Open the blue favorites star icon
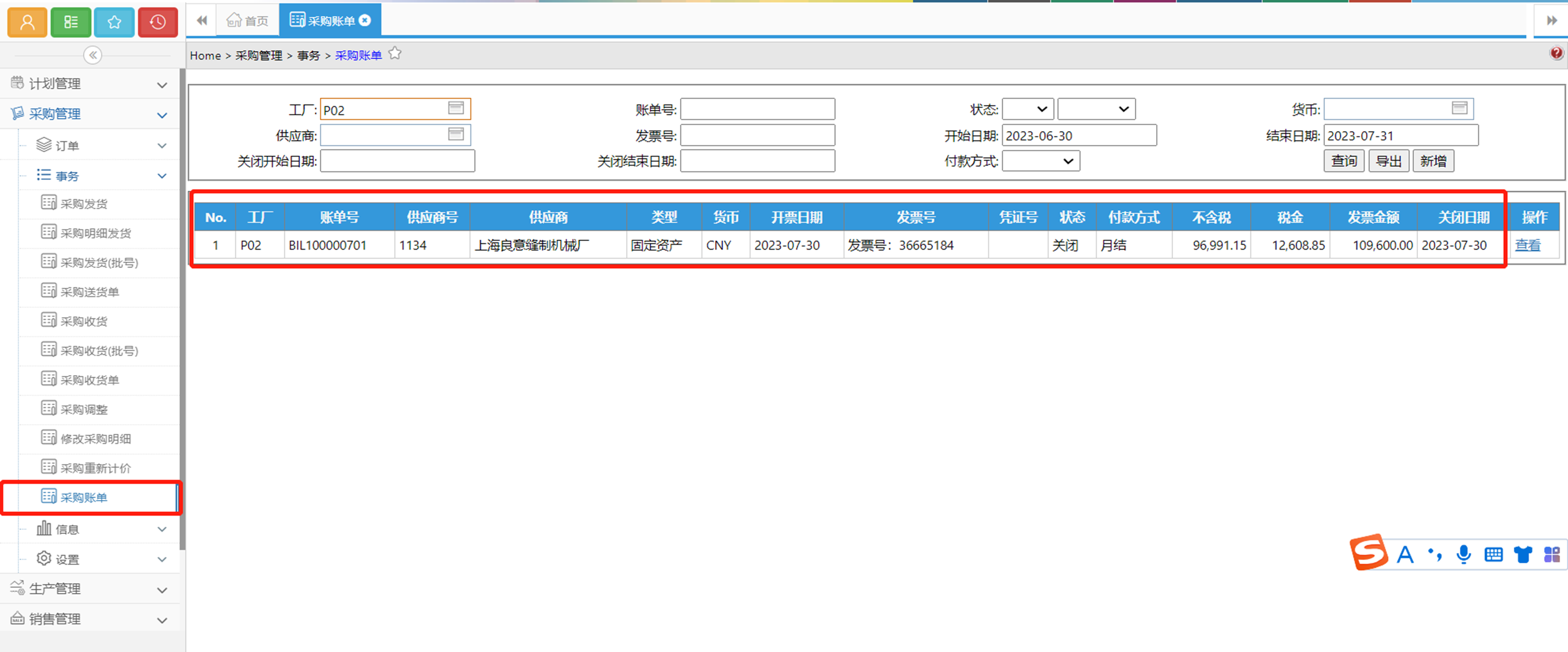Viewport: 1568px width, 652px height. click(114, 22)
